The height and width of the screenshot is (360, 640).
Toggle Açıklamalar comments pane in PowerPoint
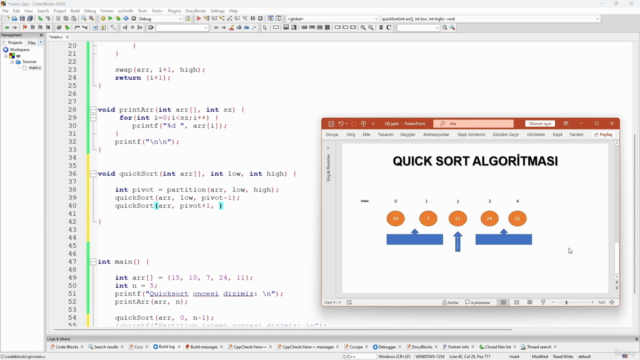(478, 302)
